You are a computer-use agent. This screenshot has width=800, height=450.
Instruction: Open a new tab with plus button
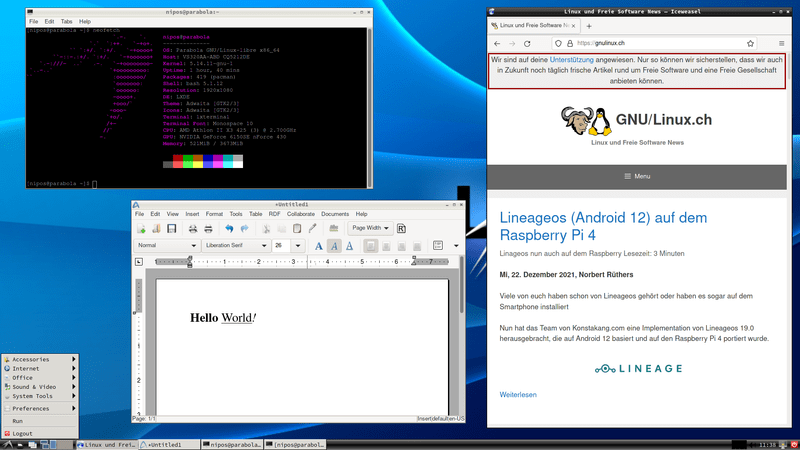[589, 26]
